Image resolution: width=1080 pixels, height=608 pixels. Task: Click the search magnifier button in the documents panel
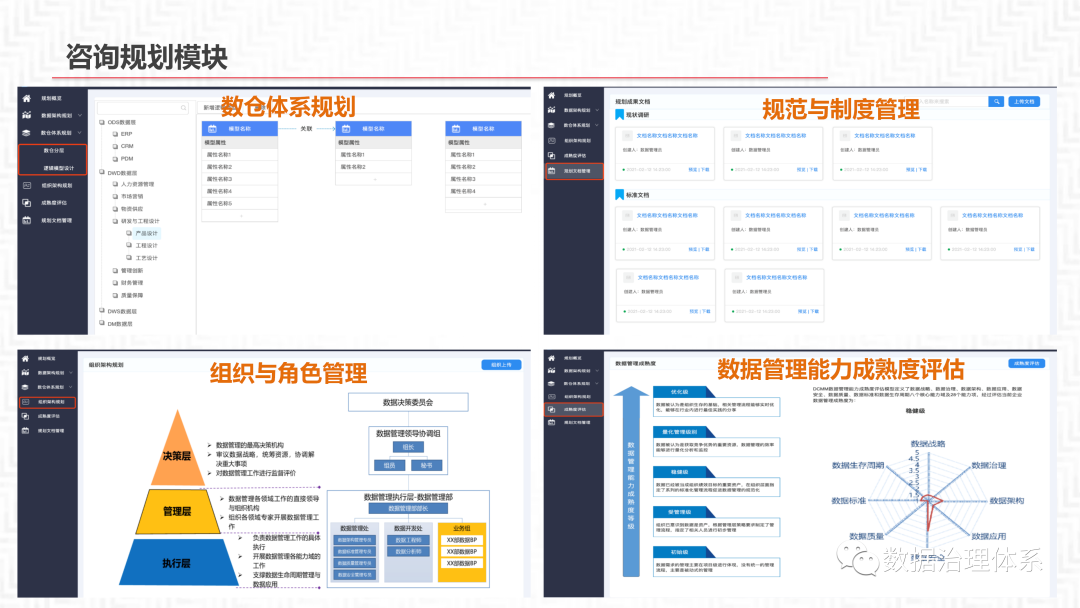tap(996, 101)
